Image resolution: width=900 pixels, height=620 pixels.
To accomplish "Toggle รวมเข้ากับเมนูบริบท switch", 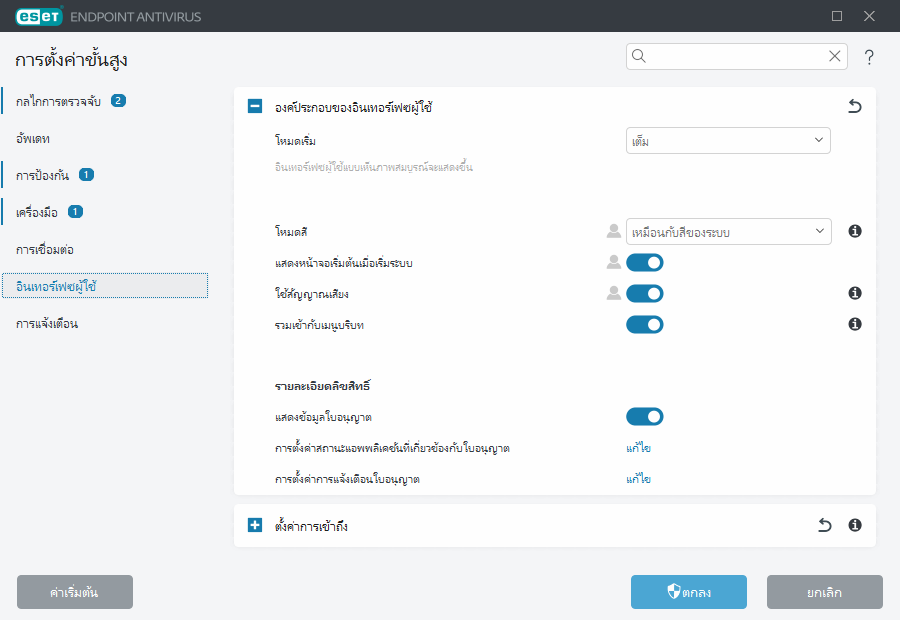I will coord(645,324).
